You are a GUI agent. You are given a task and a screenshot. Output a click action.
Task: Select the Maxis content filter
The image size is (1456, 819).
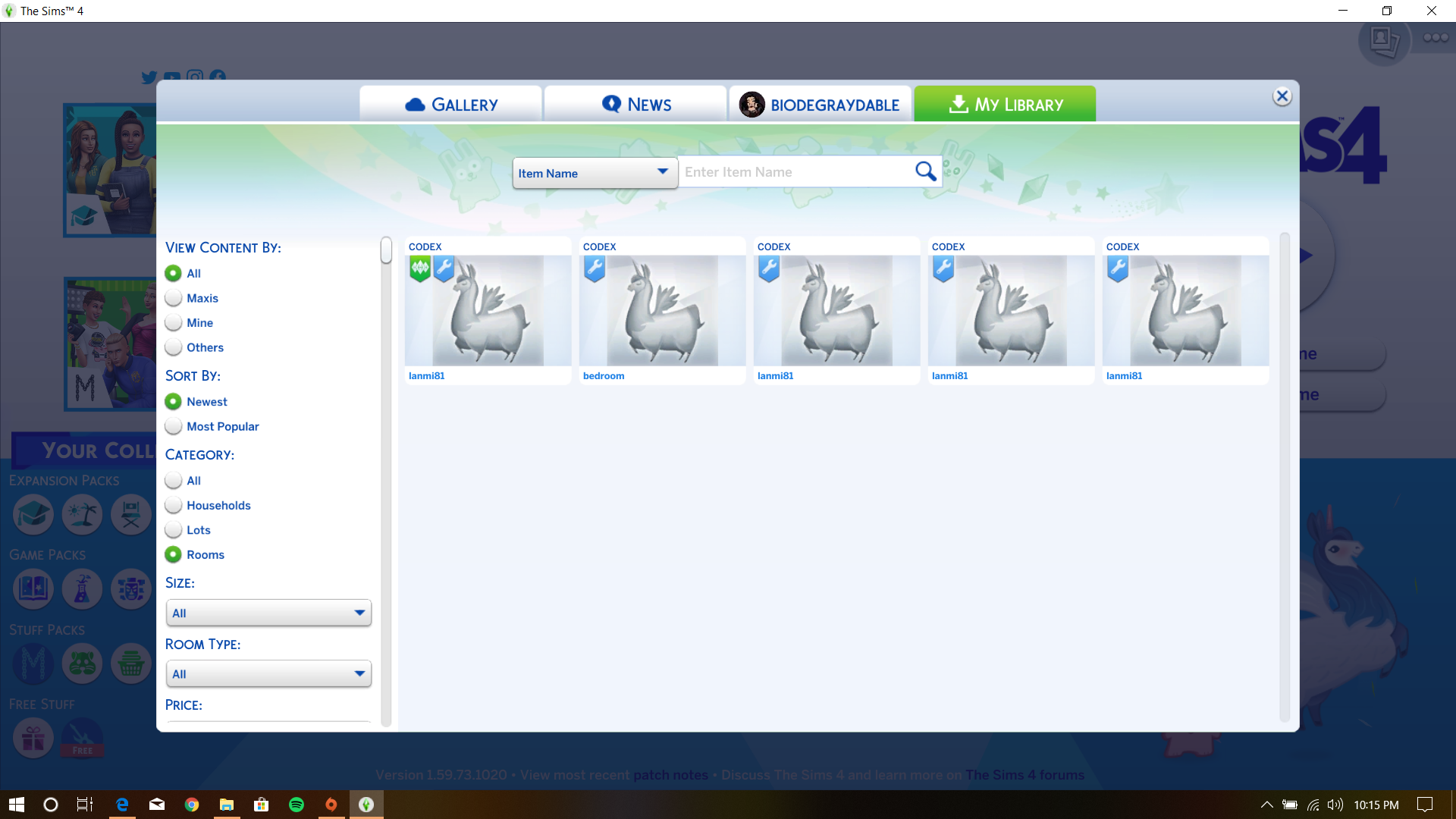pyautogui.click(x=174, y=298)
